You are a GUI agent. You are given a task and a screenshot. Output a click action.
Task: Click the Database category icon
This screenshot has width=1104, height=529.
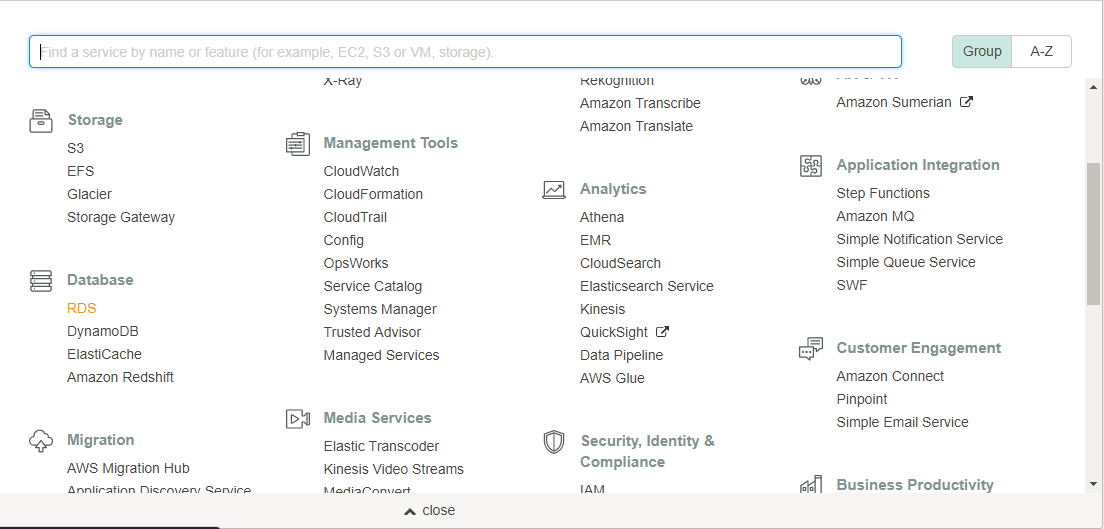coord(41,281)
